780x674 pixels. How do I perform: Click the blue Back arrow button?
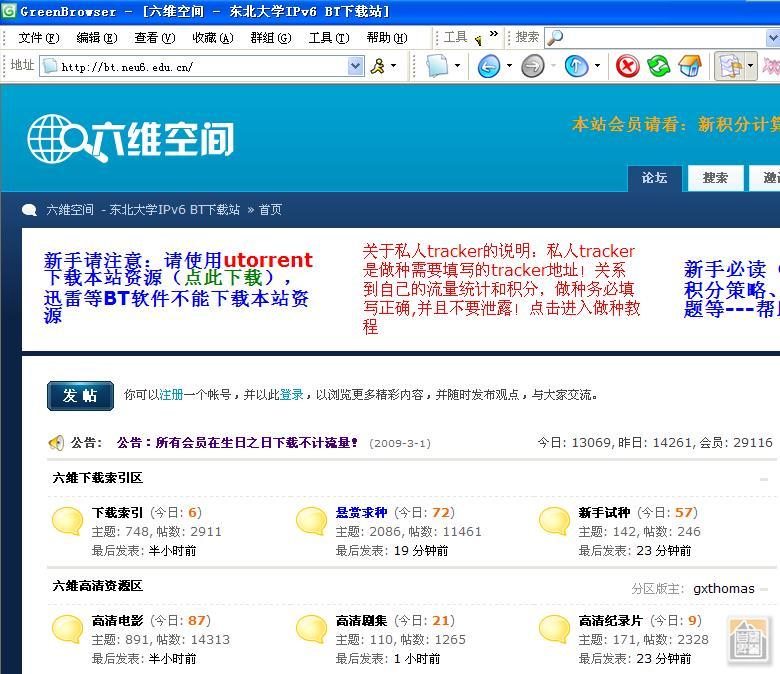[489, 66]
